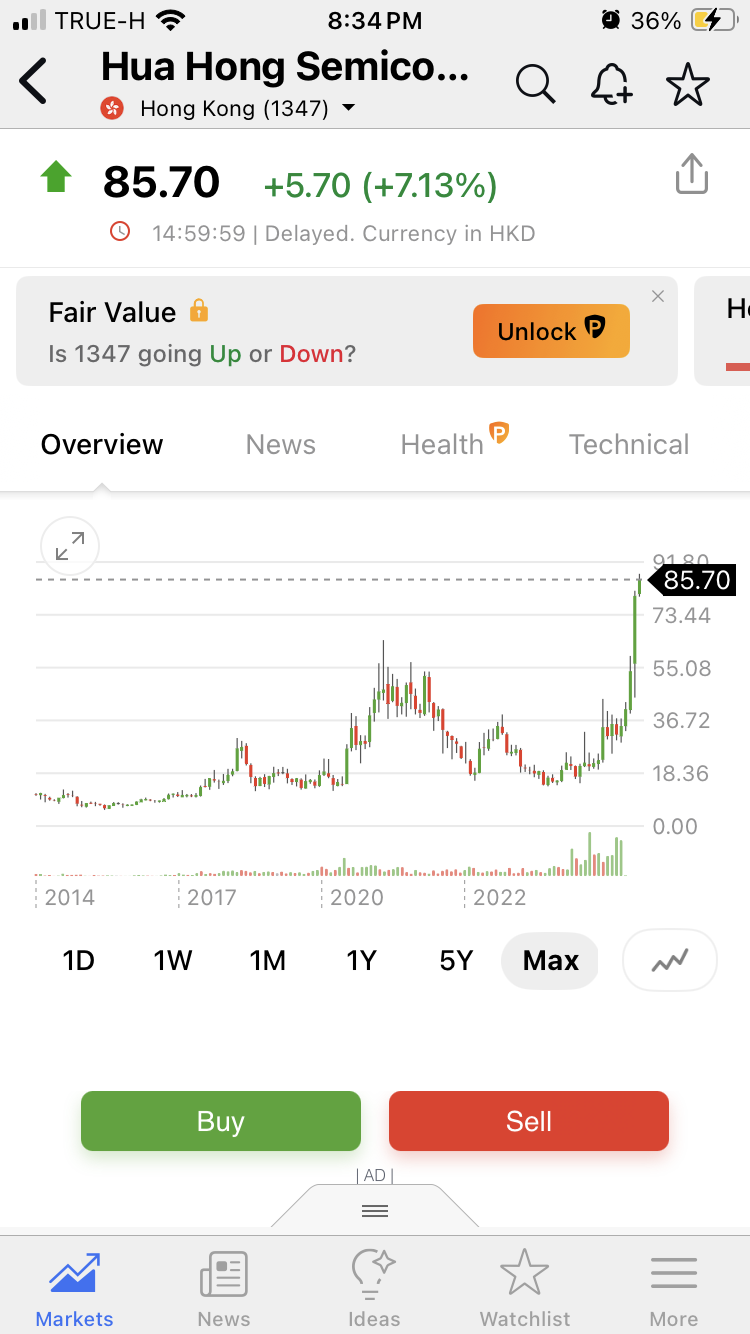Open Markets in bottom navigation
This screenshot has width=750, height=1334.
click(75, 1289)
